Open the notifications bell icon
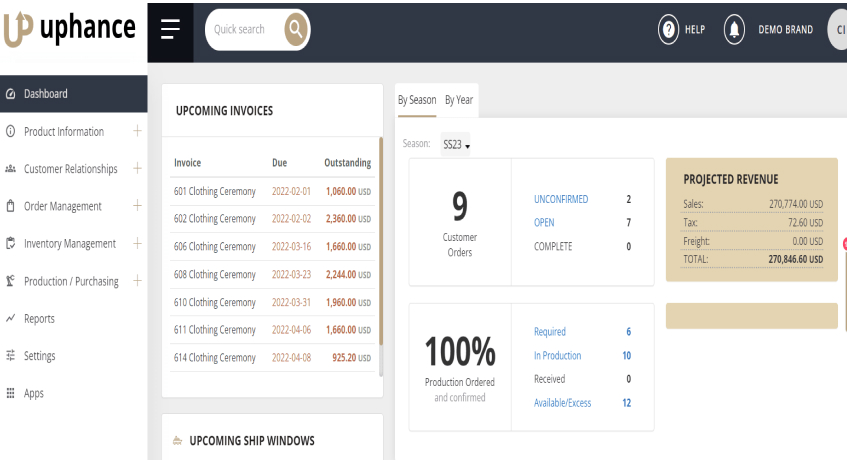Viewport: 847px width, 460px height. pos(735,30)
